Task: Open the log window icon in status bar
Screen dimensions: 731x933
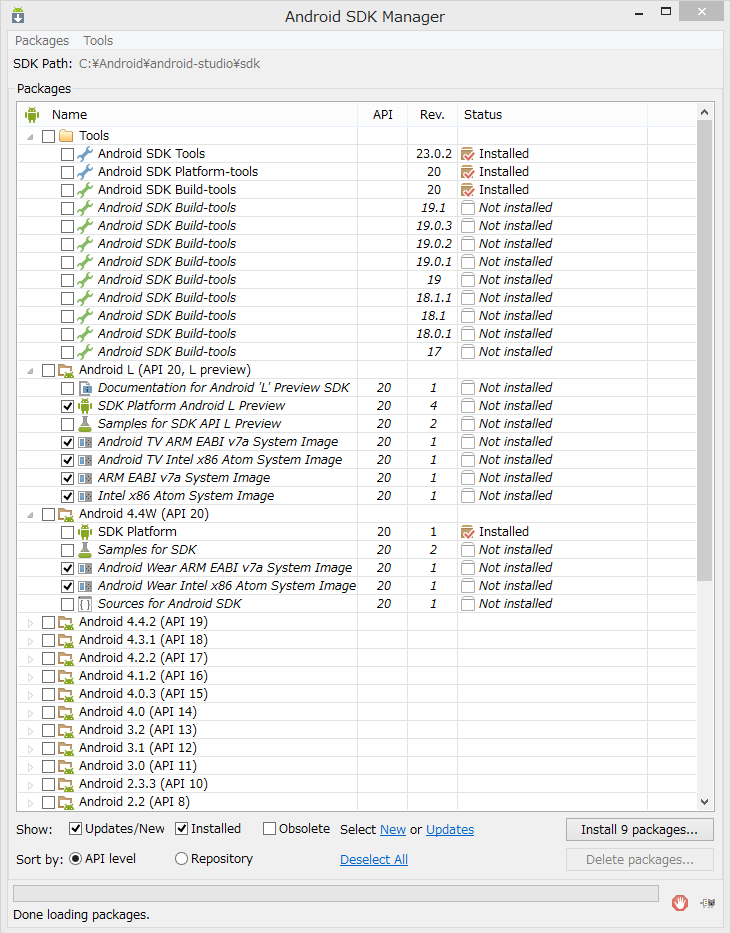Action: [x=707, y=903]
